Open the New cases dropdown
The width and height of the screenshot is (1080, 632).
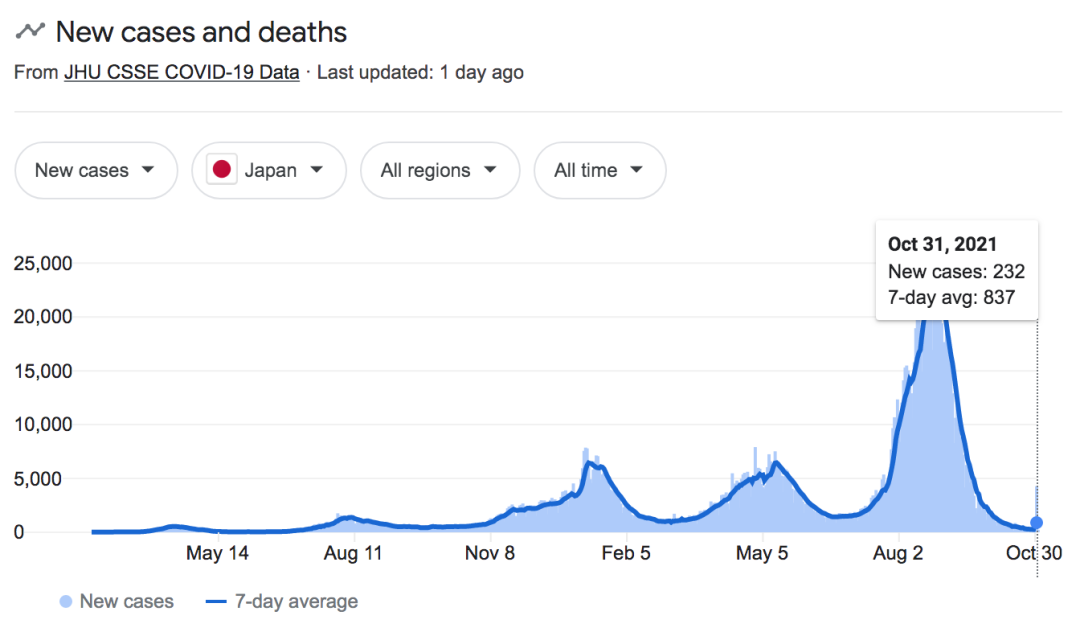[x=95, y=170]
